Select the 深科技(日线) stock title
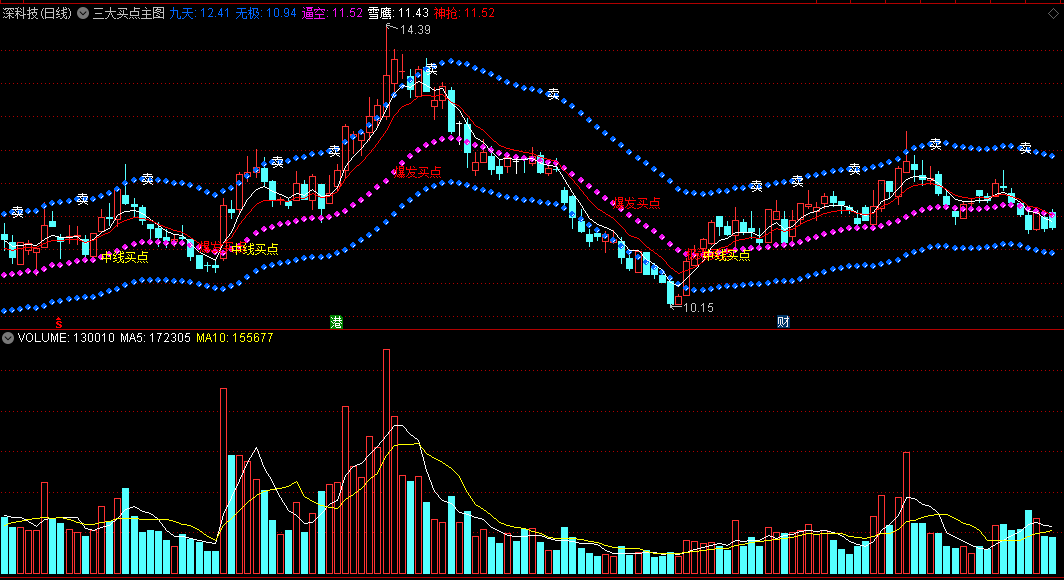The image size is (1064, 580). (37, 13)
